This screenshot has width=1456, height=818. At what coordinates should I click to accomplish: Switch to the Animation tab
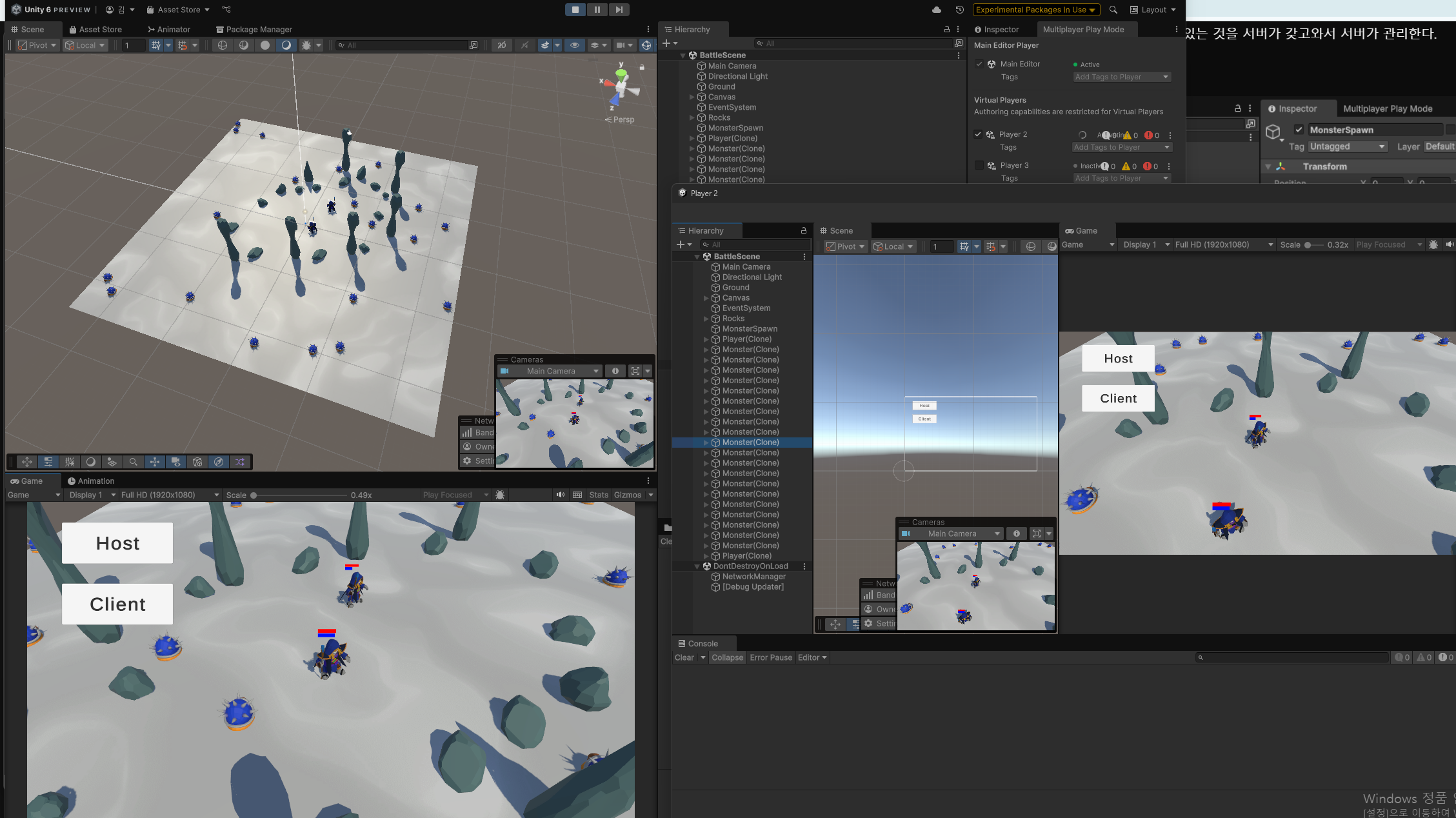tap(91, 481)
